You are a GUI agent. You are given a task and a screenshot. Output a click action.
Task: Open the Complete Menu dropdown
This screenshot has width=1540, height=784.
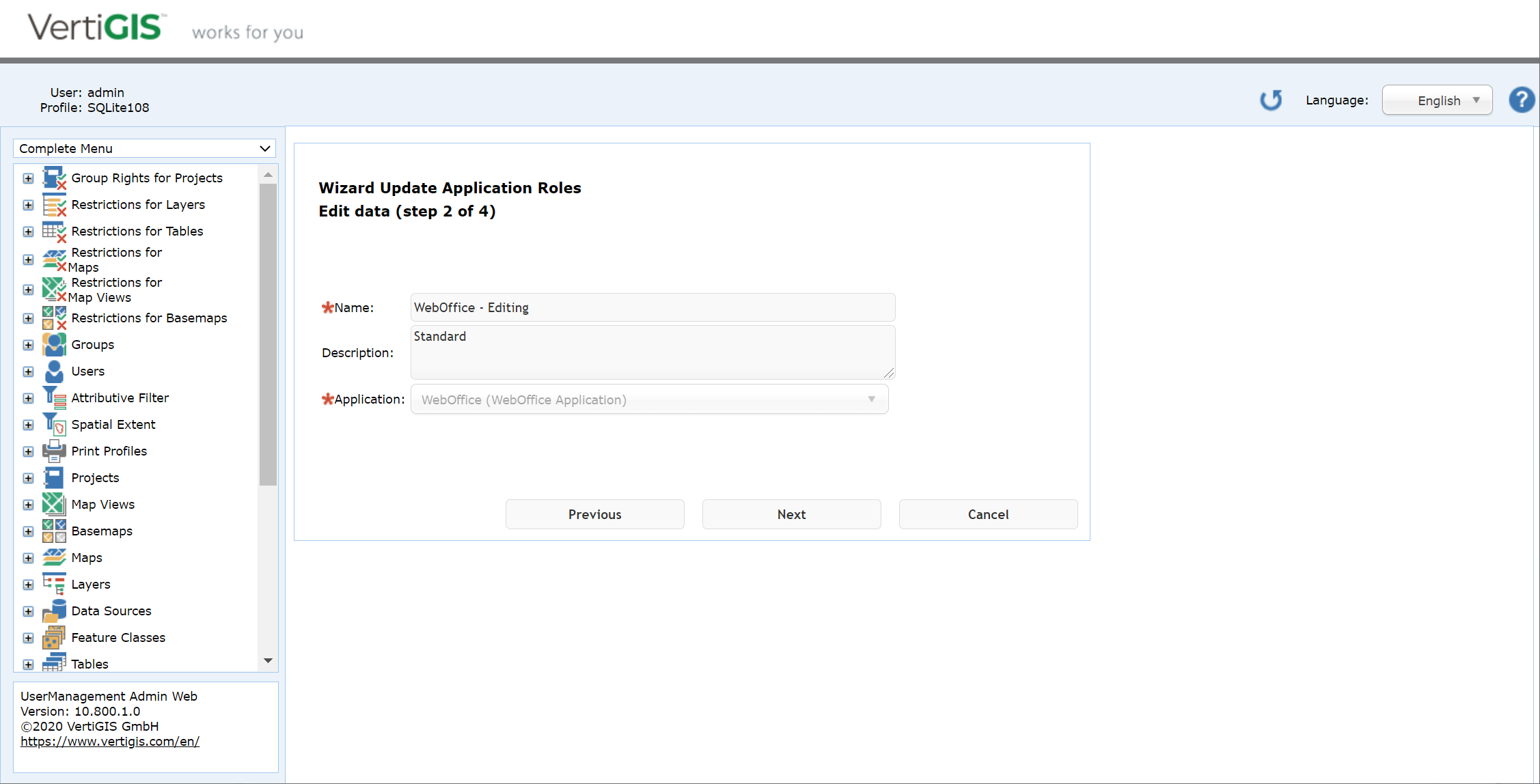[143, 148]
